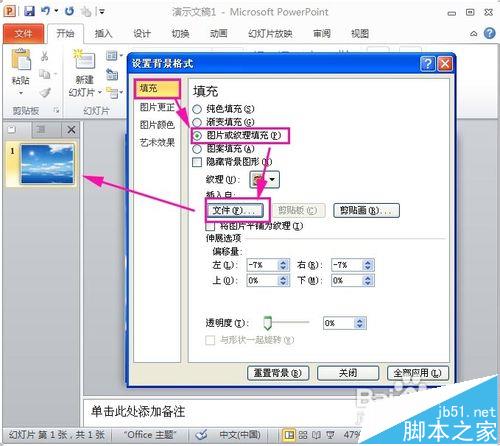500x446 pixels.
Task: Open the Review ribbon tab
Action: pyautogui.click(x=322, y=34)
